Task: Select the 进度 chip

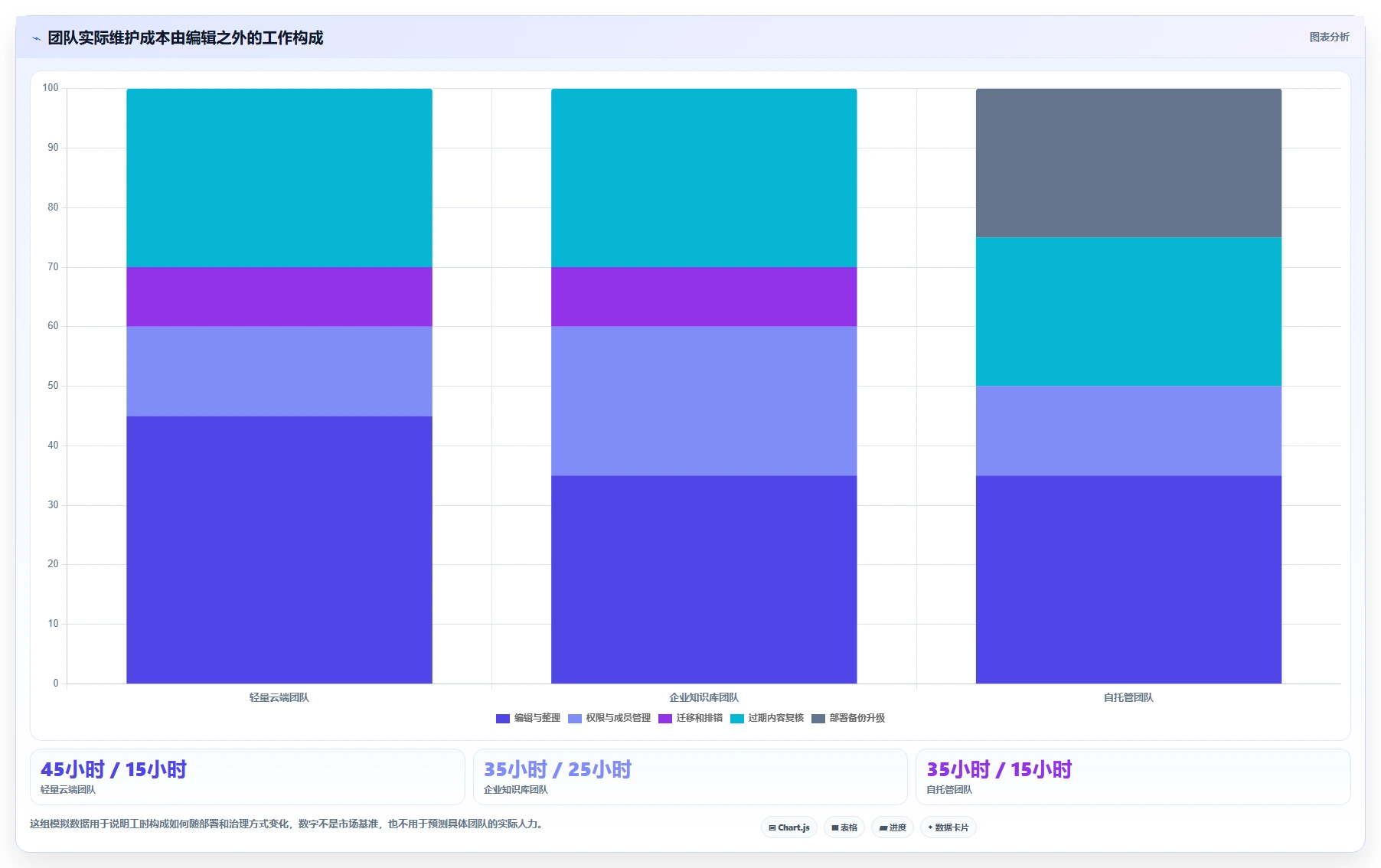Action: click(893, 827)
